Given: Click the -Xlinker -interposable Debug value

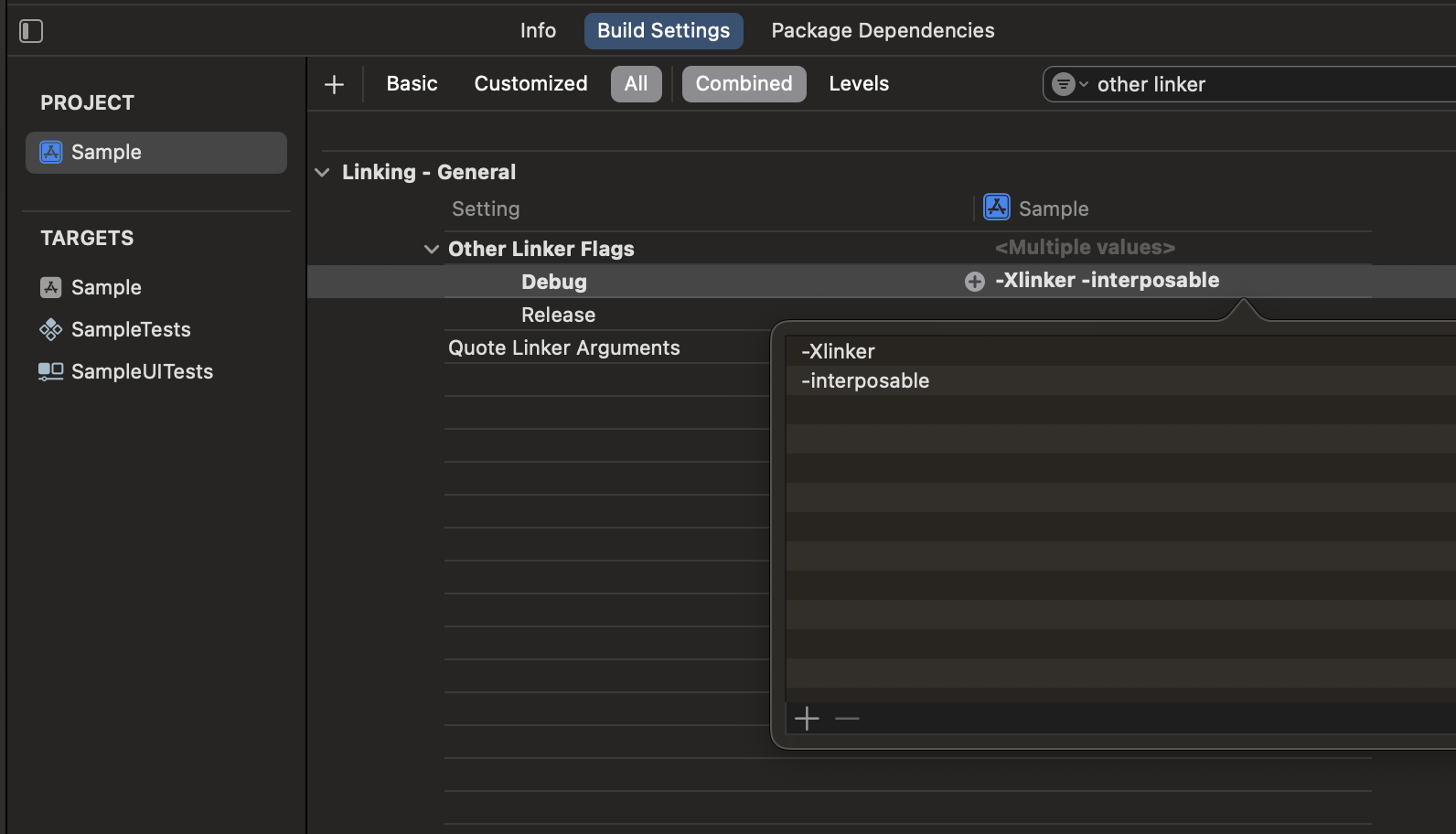Looking at the screenshot, I should (x=1108, y=280).
